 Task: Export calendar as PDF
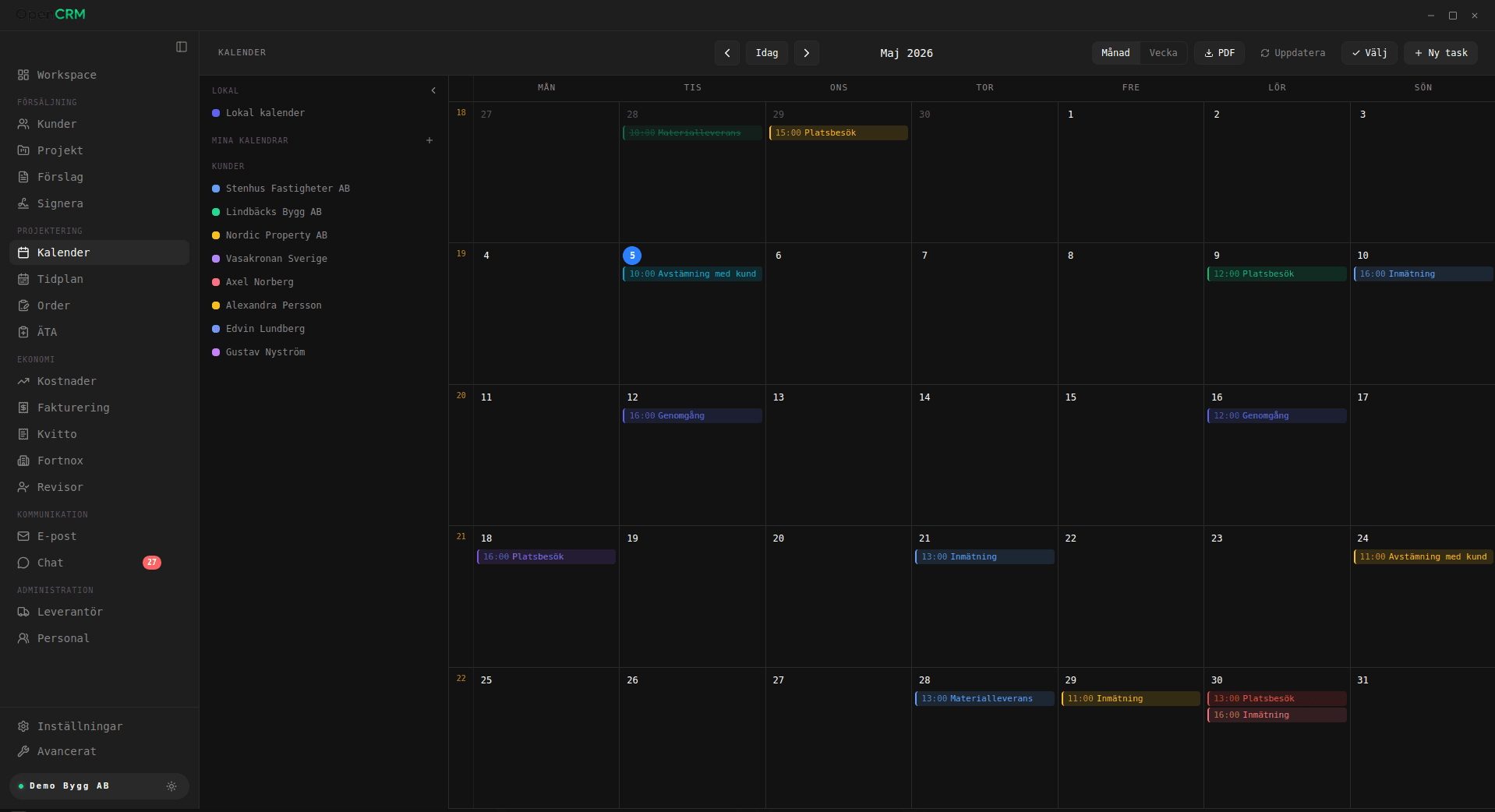(1220, 53)
